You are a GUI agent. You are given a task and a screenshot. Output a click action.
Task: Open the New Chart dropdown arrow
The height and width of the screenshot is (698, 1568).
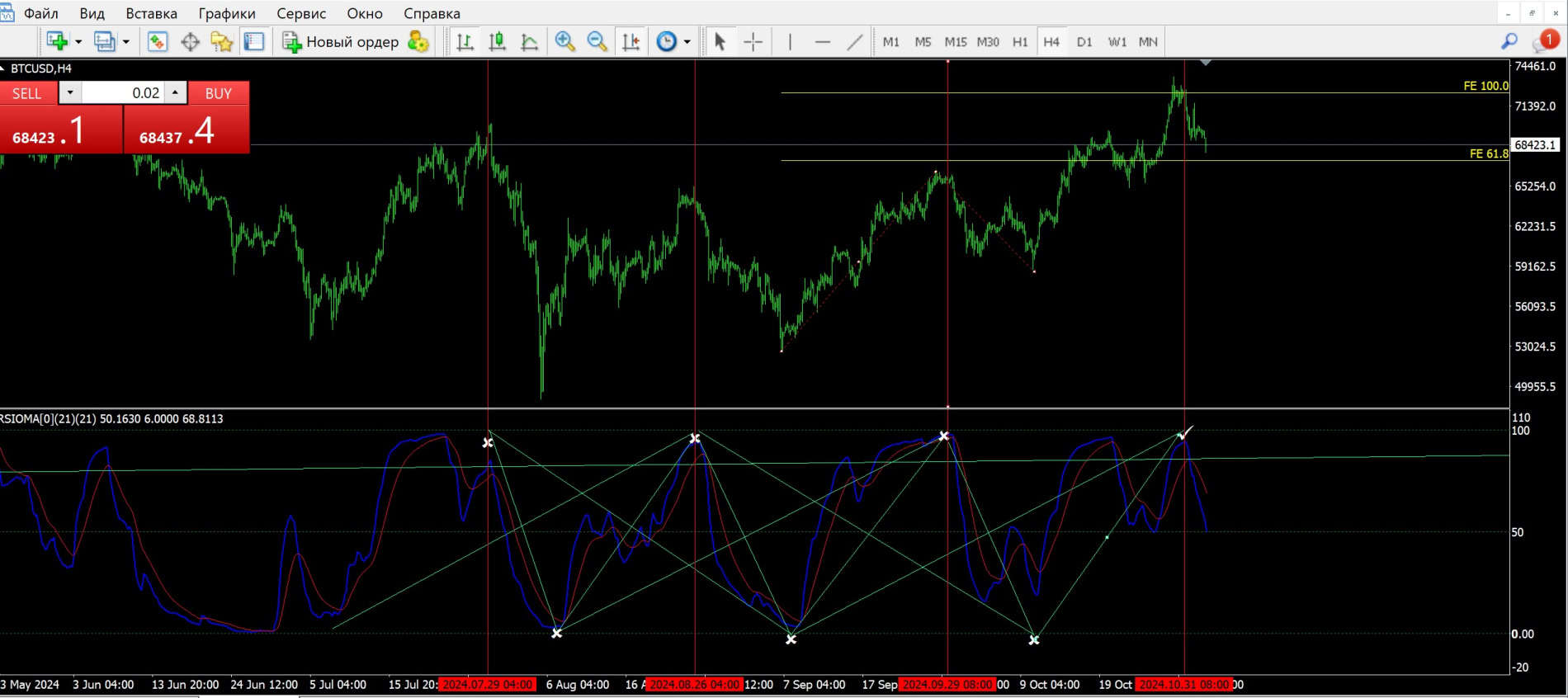coord(78,41)
